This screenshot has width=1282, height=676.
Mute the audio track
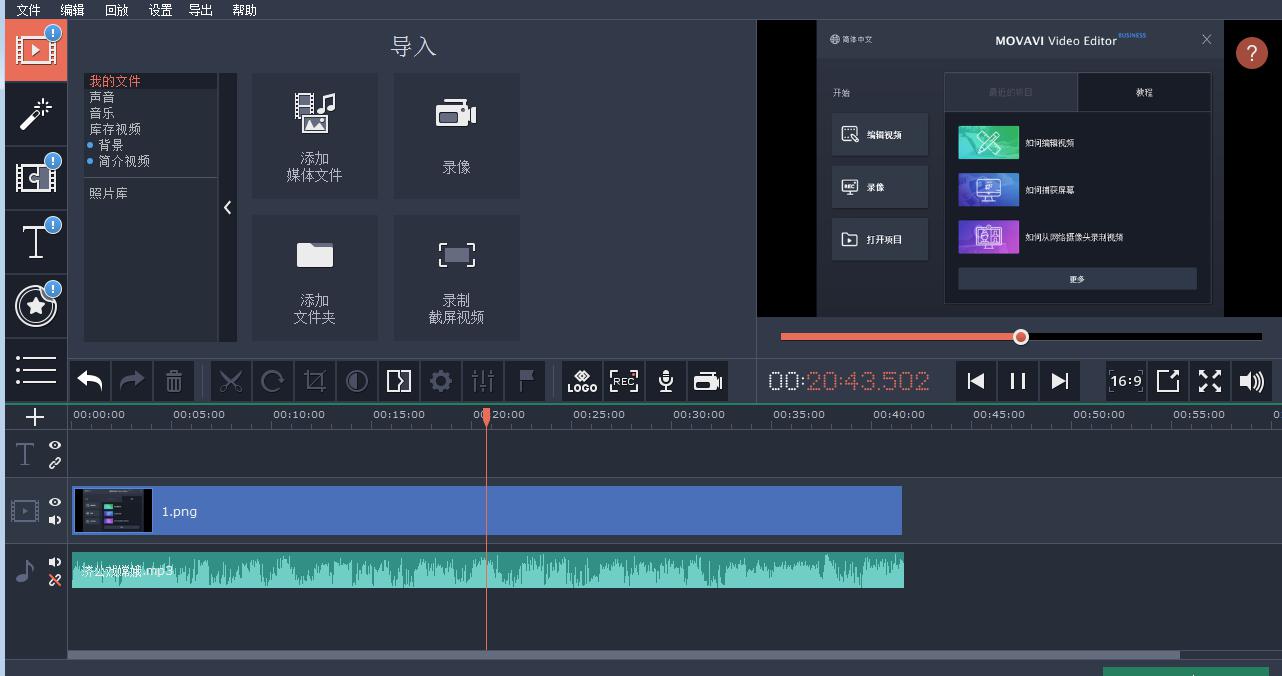click(x=55, y=562)
